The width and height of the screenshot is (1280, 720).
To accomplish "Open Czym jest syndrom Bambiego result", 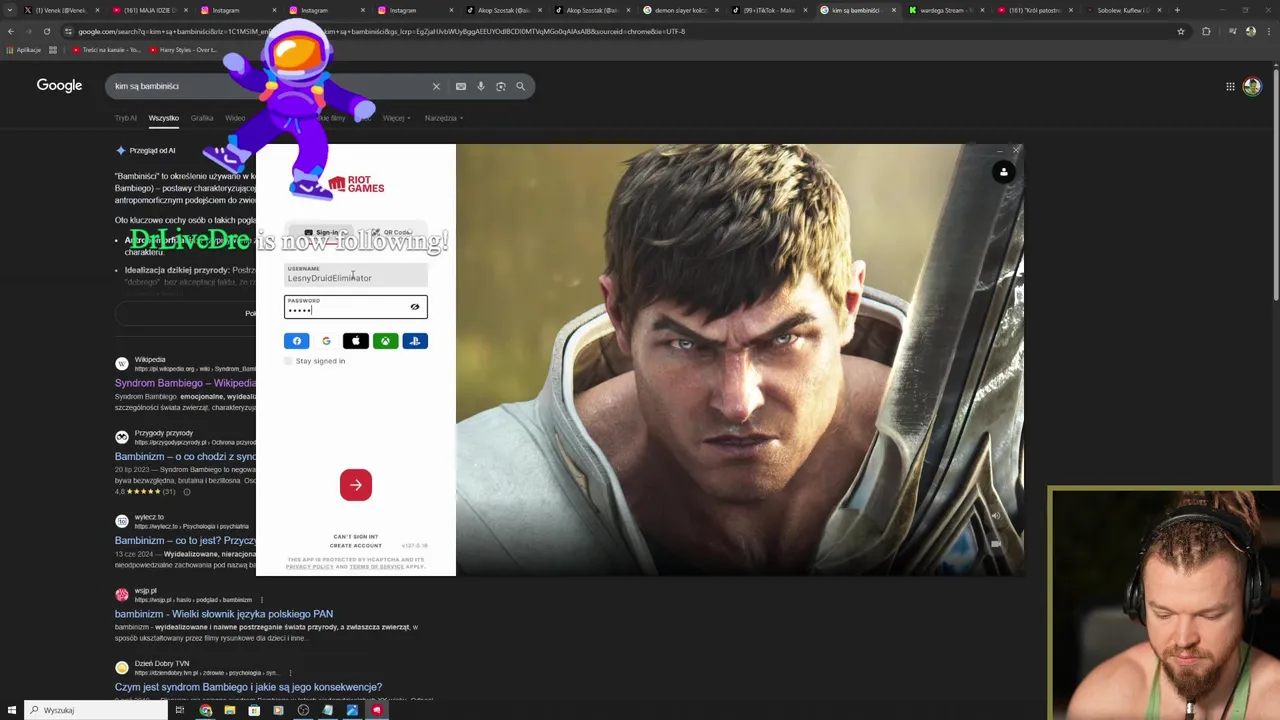I will tap(248, 687).
